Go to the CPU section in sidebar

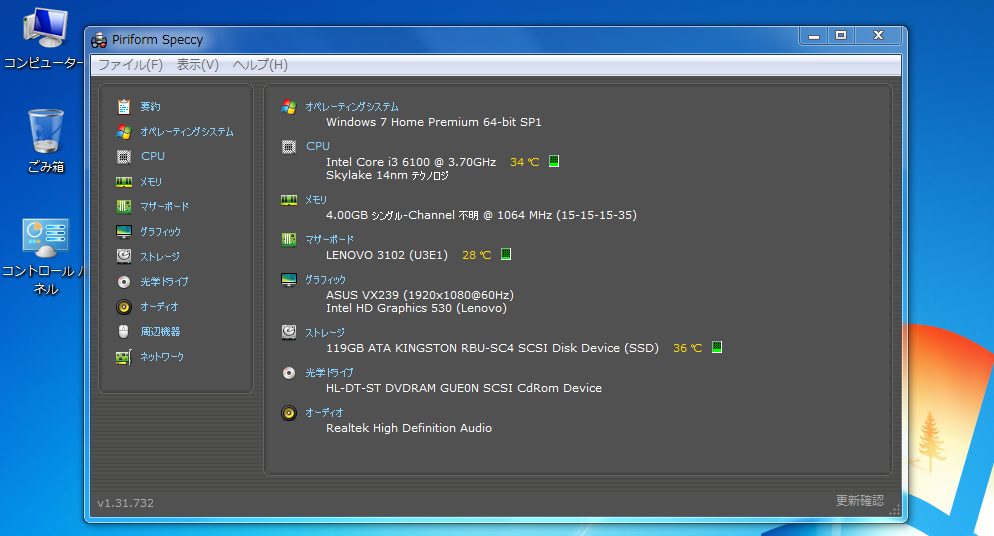pos(153,156)
